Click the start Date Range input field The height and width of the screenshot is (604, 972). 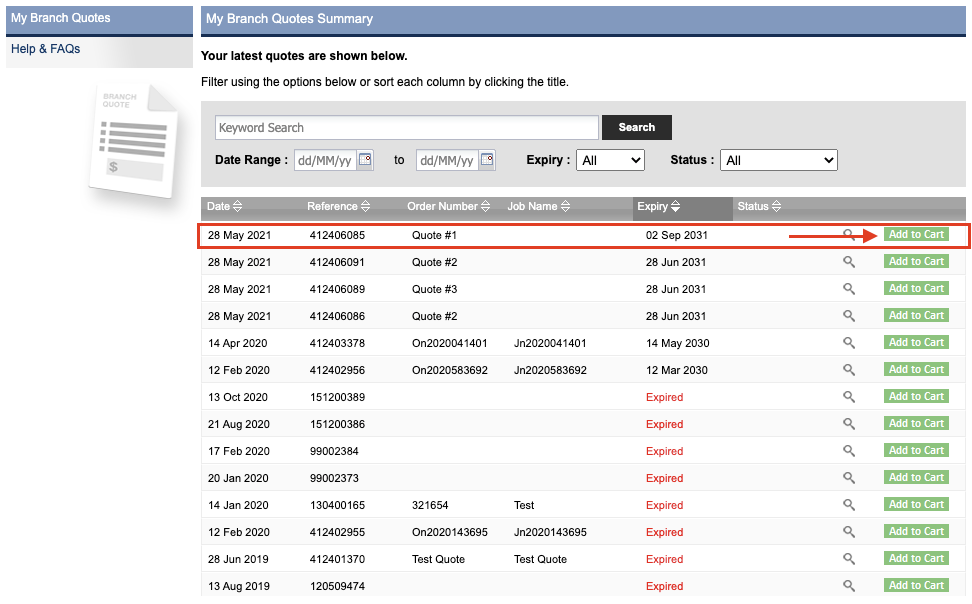(x=324, y=160)
